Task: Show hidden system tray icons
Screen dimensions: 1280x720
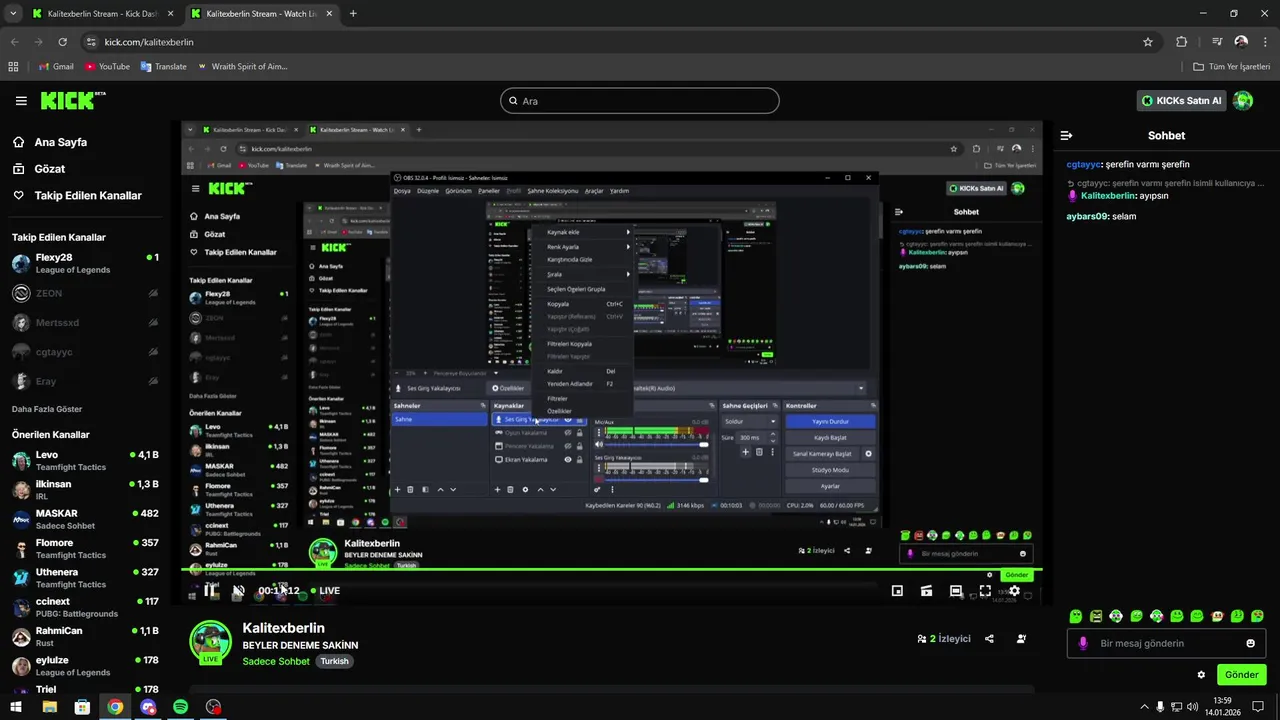Action: [1144, 707]
